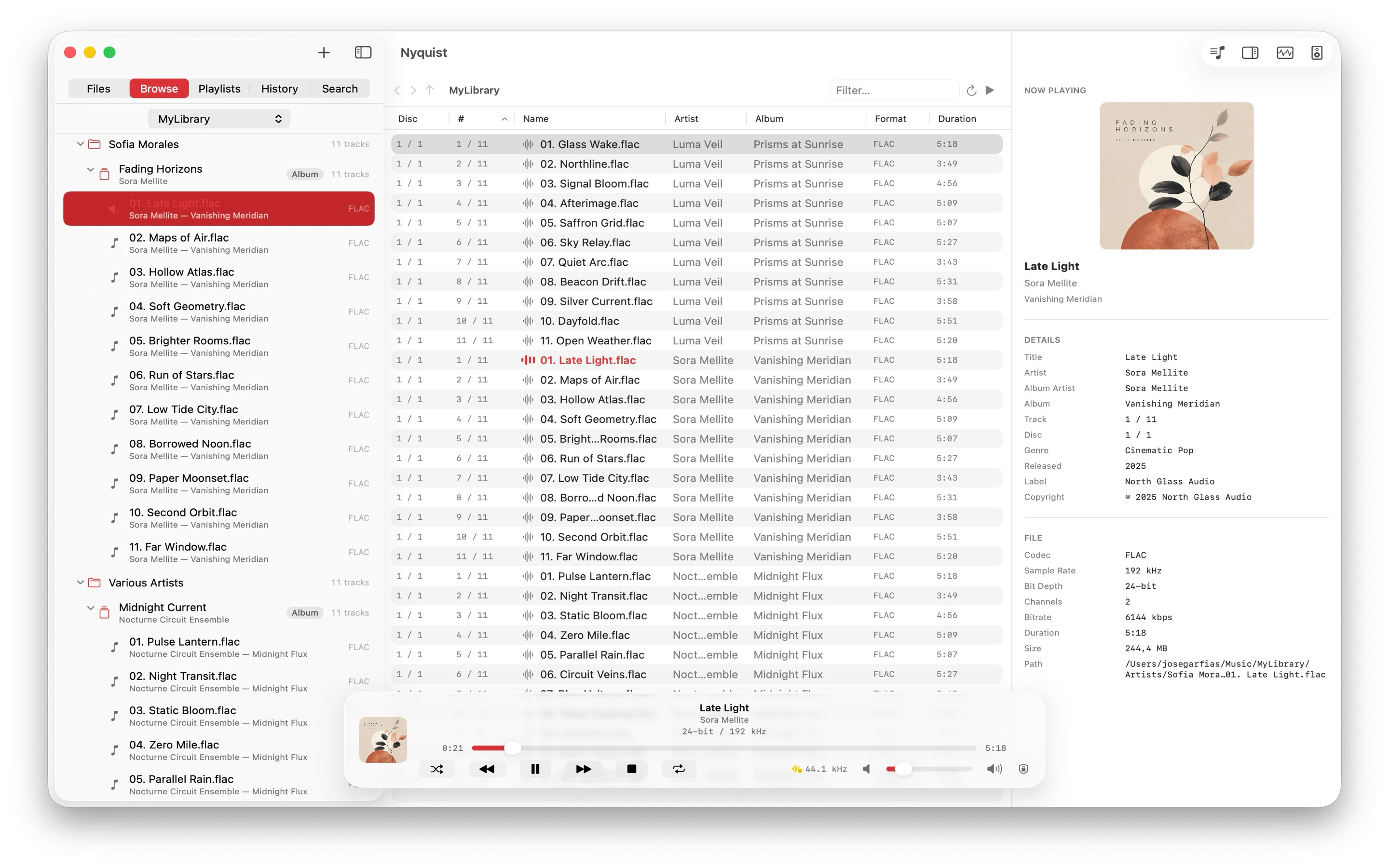This screenshot has width=1389, height=868.
Task: Select the Browse tab
Action: coord(159,88)
